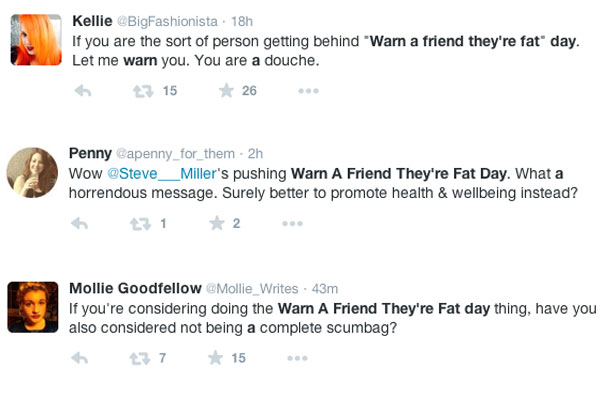
Task: Open Mollie Goodfellow's profile picture
Action: click(x=33, y=307)
